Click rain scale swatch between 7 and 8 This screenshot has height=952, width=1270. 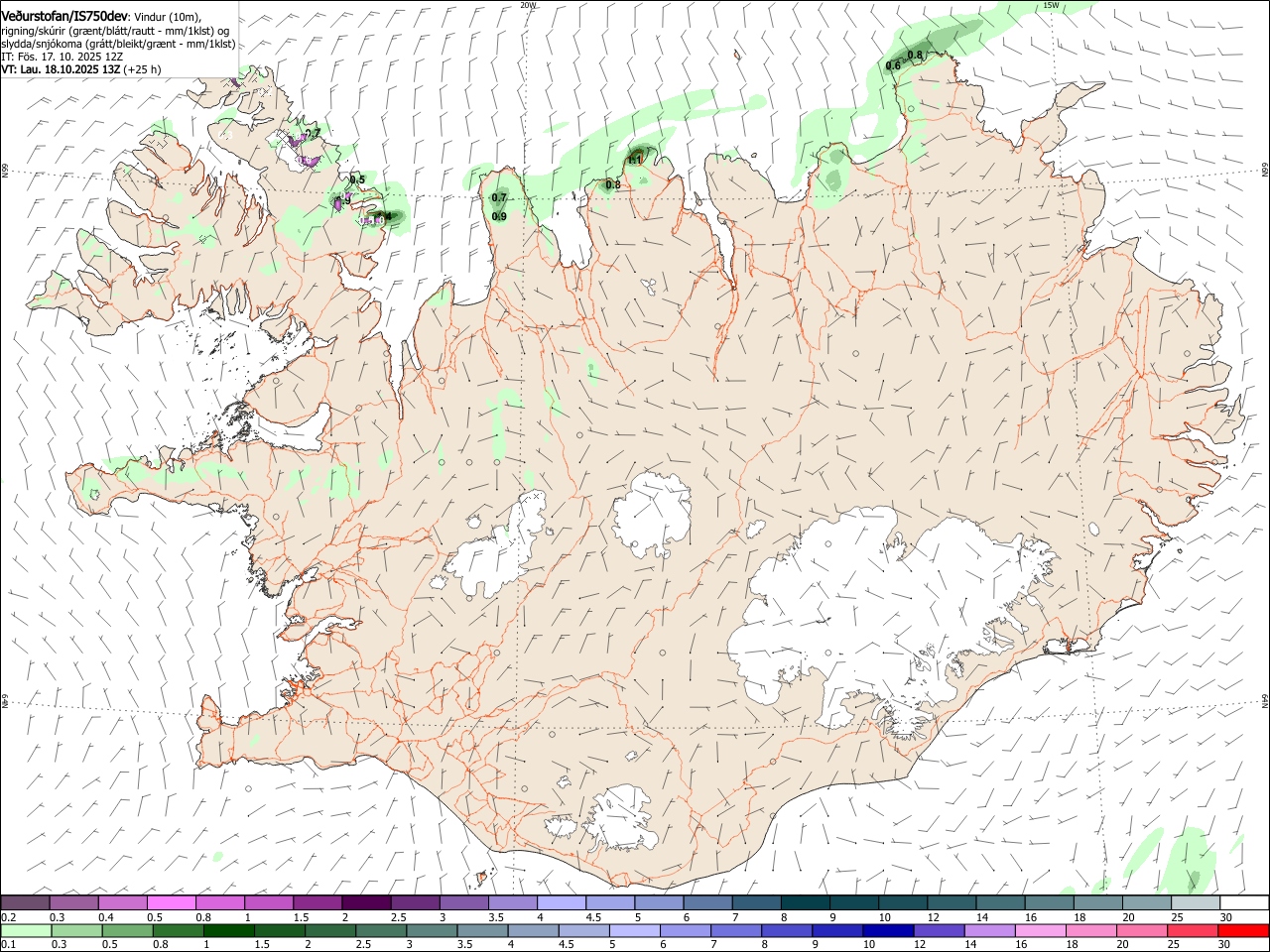pos(736,930)
